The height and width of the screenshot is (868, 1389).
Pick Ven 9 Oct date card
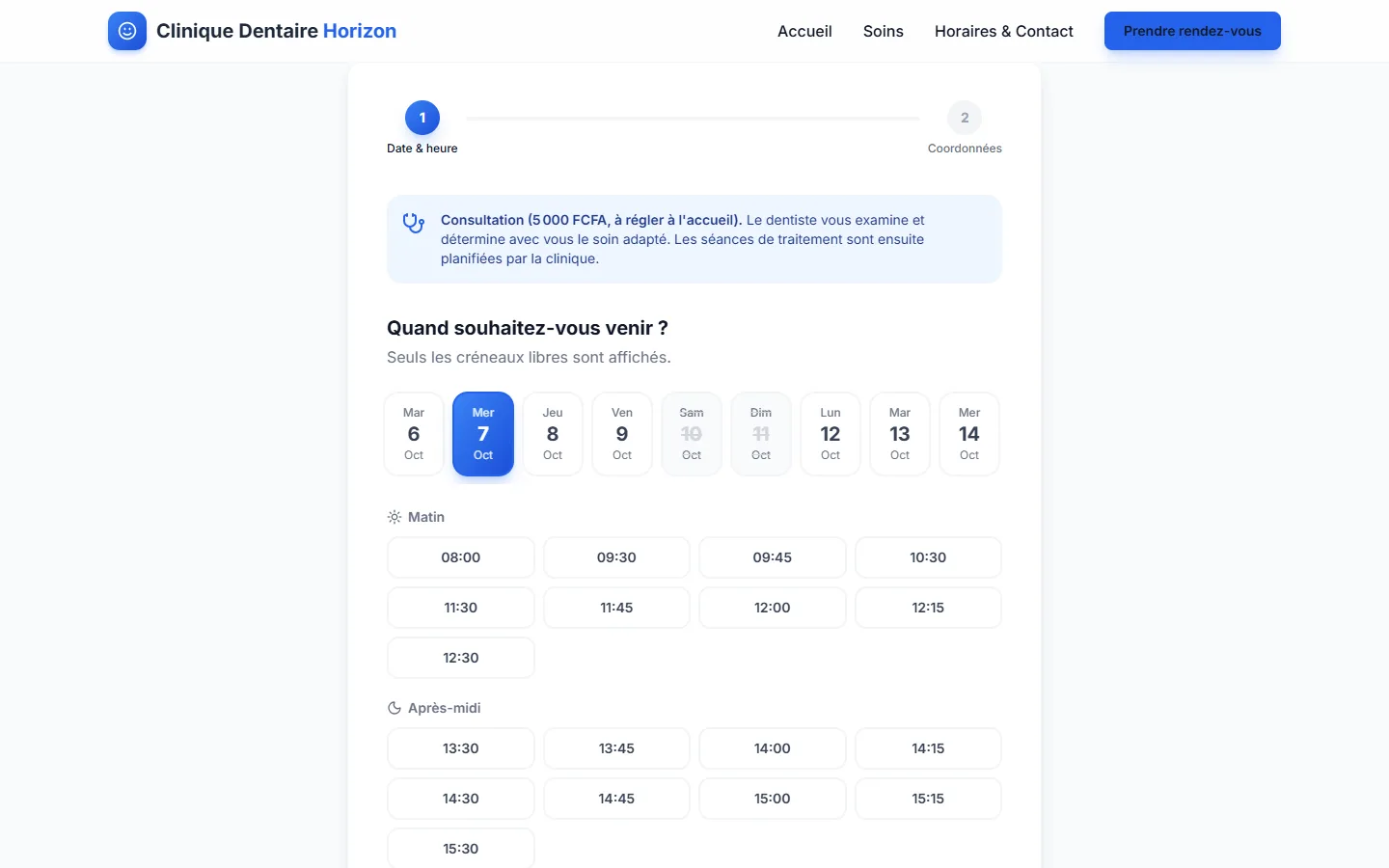tap(622, 434)
